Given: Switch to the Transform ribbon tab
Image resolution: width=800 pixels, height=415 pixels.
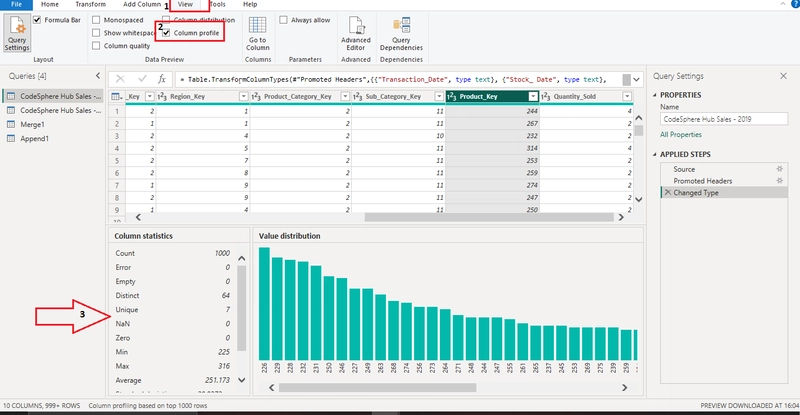Looking at the screenshot, I should pos(90,4).
